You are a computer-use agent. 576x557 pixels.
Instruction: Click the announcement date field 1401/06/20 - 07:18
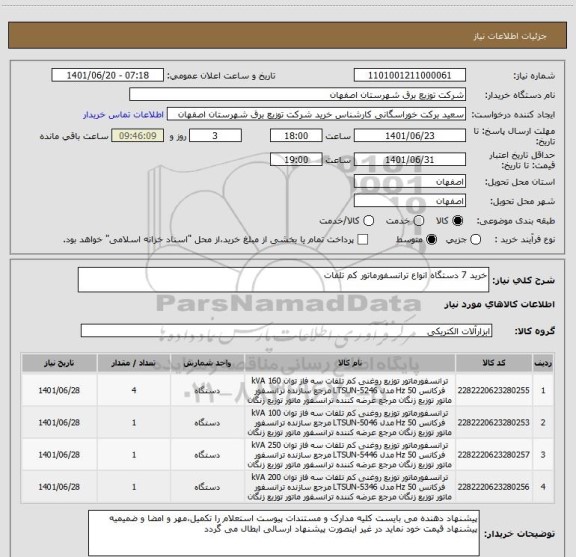[x=107, y=75]
